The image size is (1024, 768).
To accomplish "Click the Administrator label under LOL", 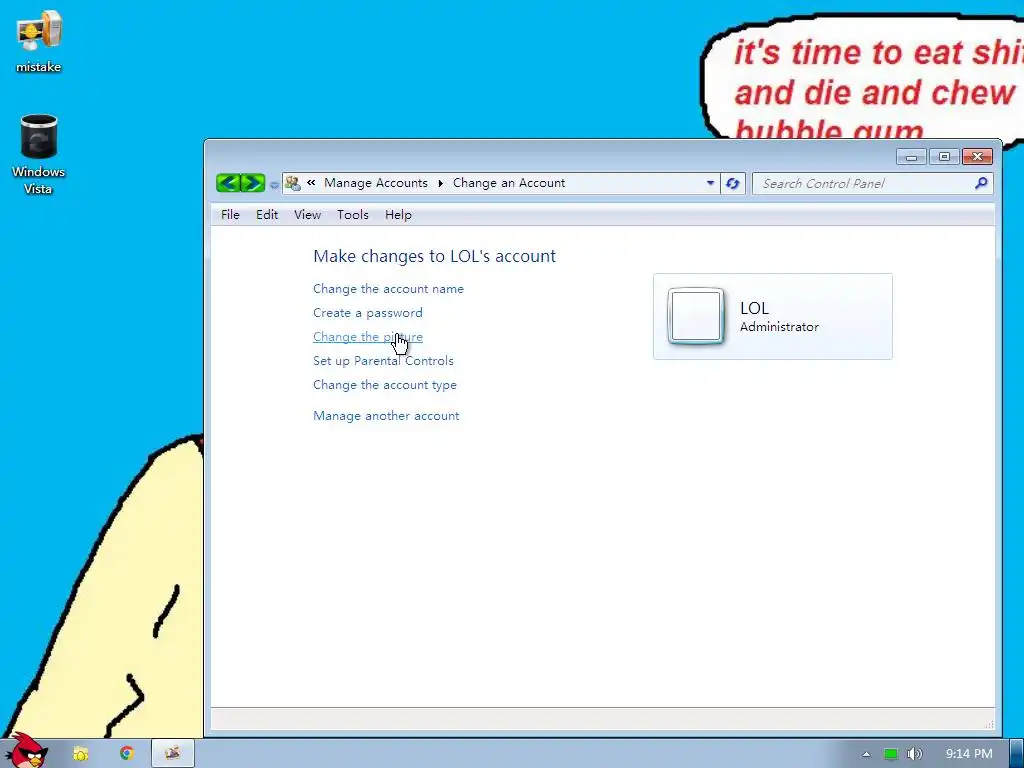I will click(779, 327).
